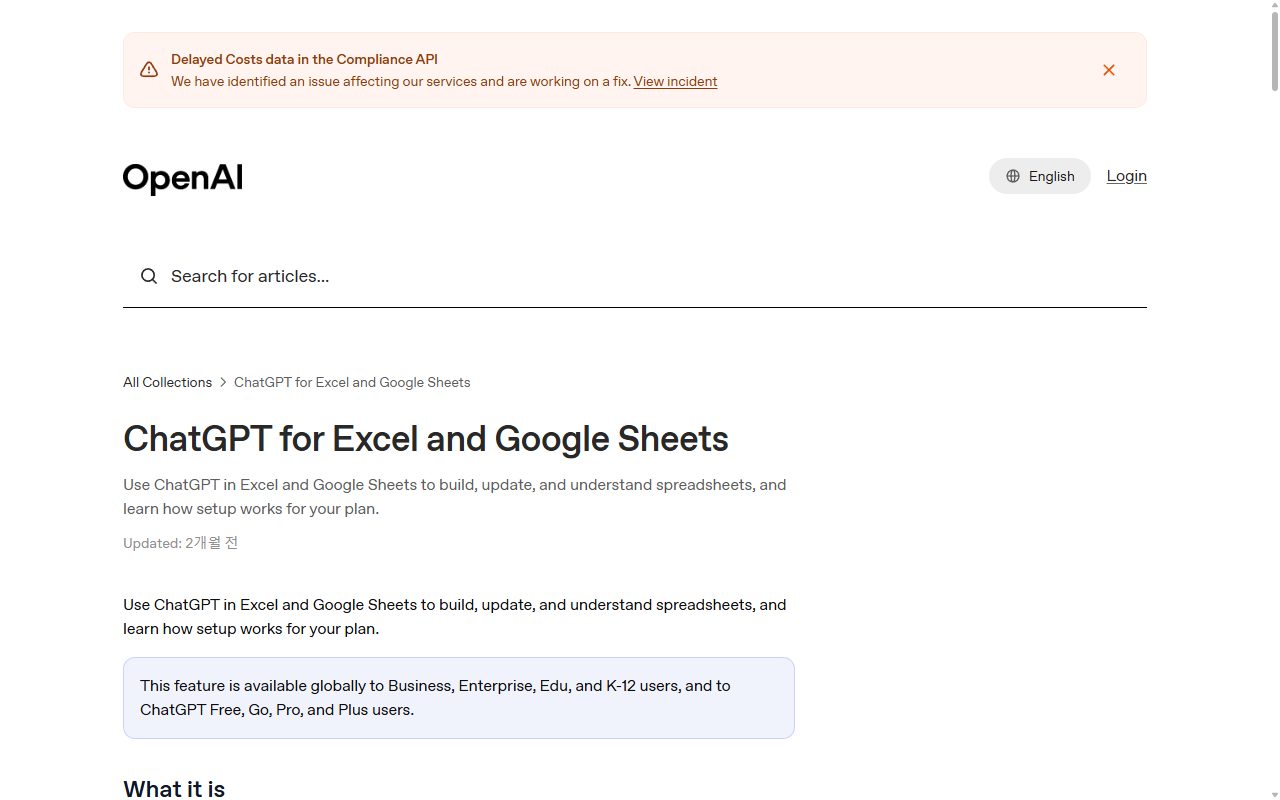Click the Login link
This screenshot has height=800, width=1280.
(1126, 176)
